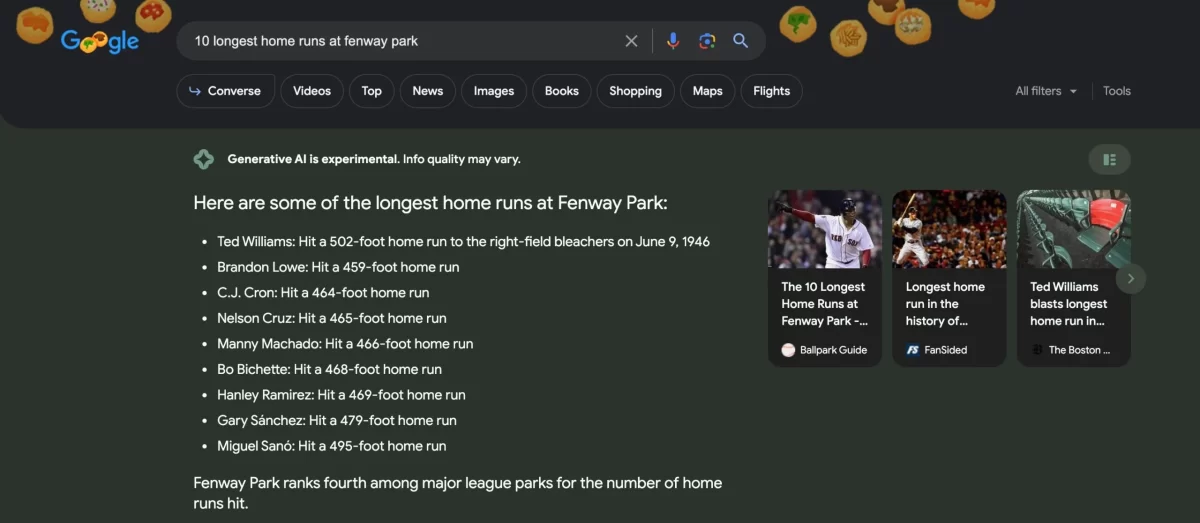Click the Nelson Cruz 465-foot entry
This screenshot has width=1200, height=523.
tap(332, 318)
